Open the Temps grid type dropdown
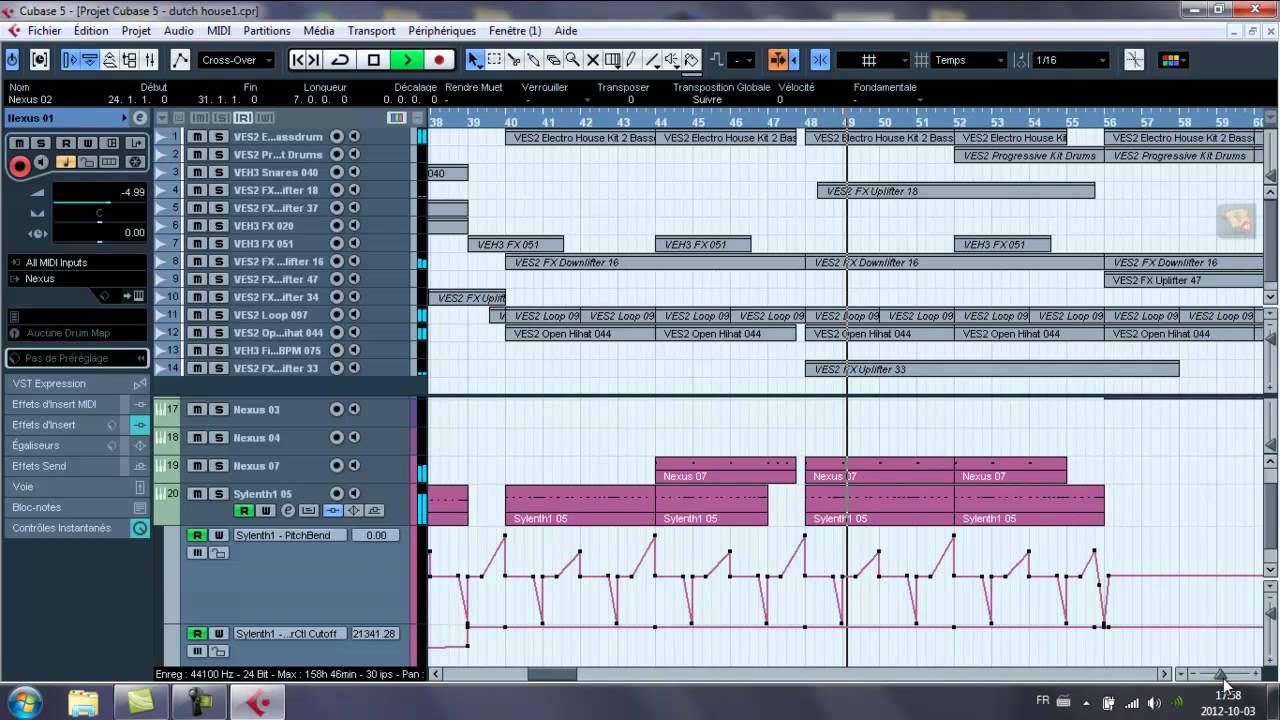Viewport: 1280px width, 720px height. point(968,60)
